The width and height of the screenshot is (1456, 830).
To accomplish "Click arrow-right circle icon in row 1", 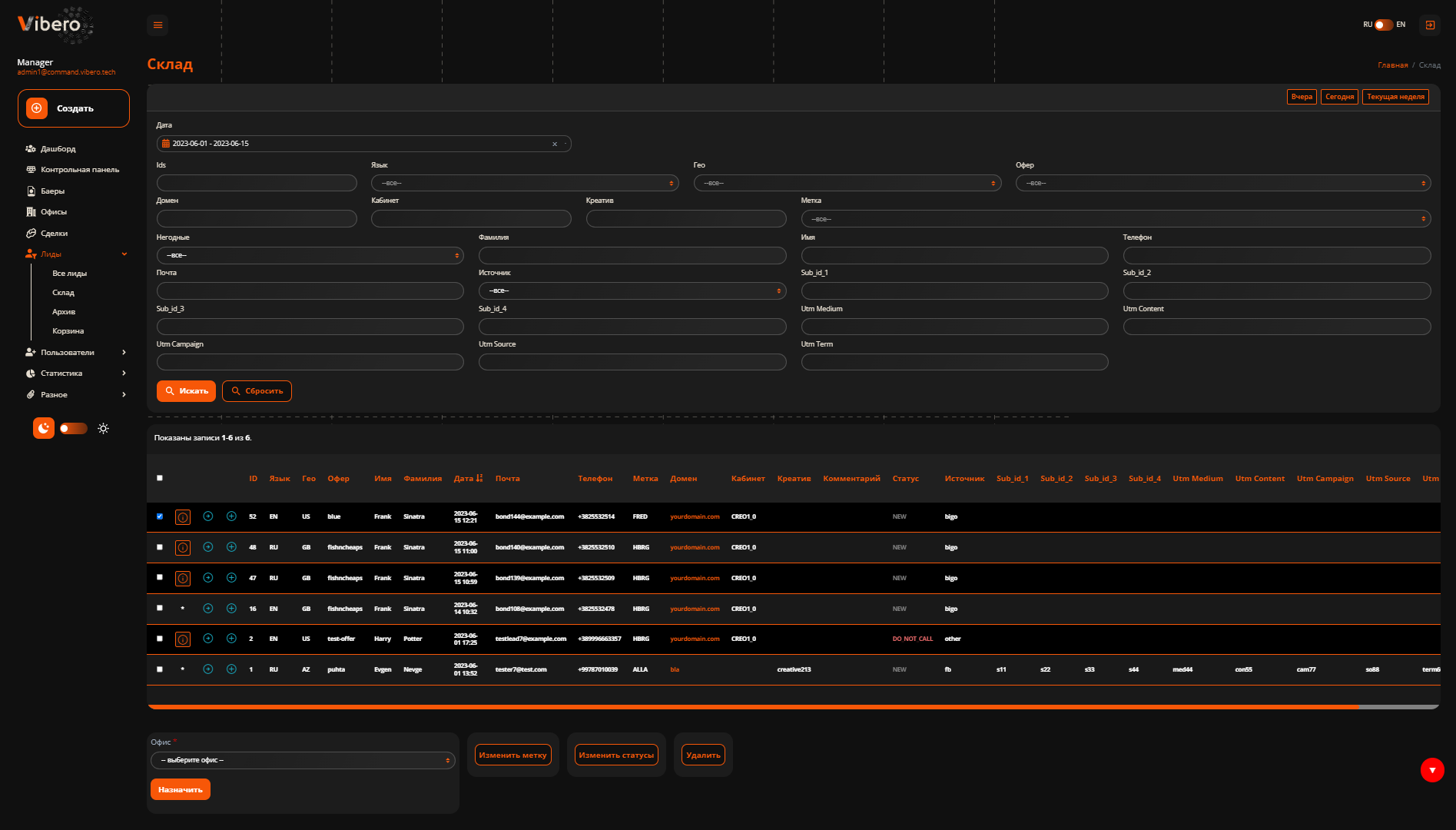I will pyautogui.click(x=207, y=669).
